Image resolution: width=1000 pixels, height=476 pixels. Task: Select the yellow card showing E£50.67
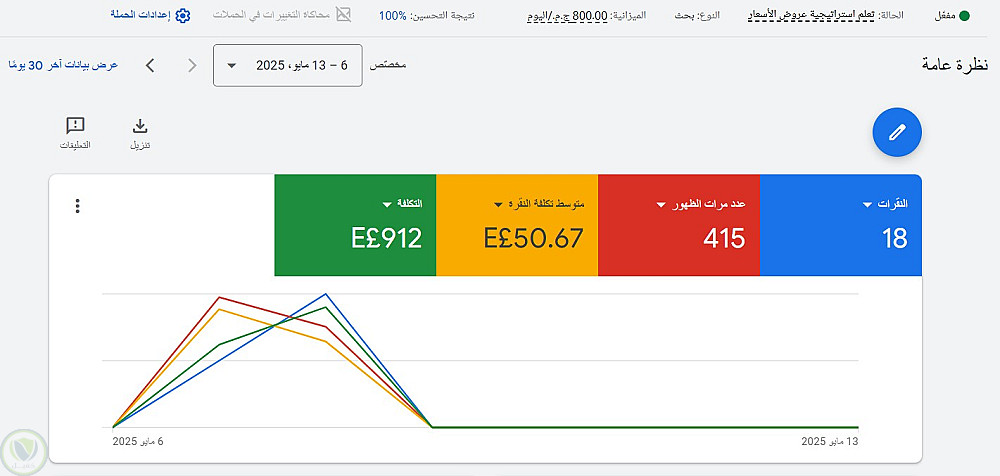(x=517, y=225)
